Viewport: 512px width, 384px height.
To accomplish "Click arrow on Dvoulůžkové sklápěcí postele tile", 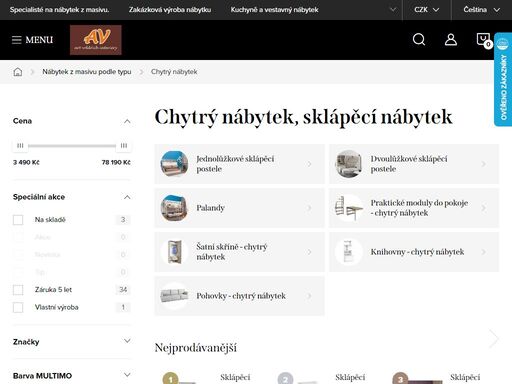I will pyautogui.click(x=484, y=164).
